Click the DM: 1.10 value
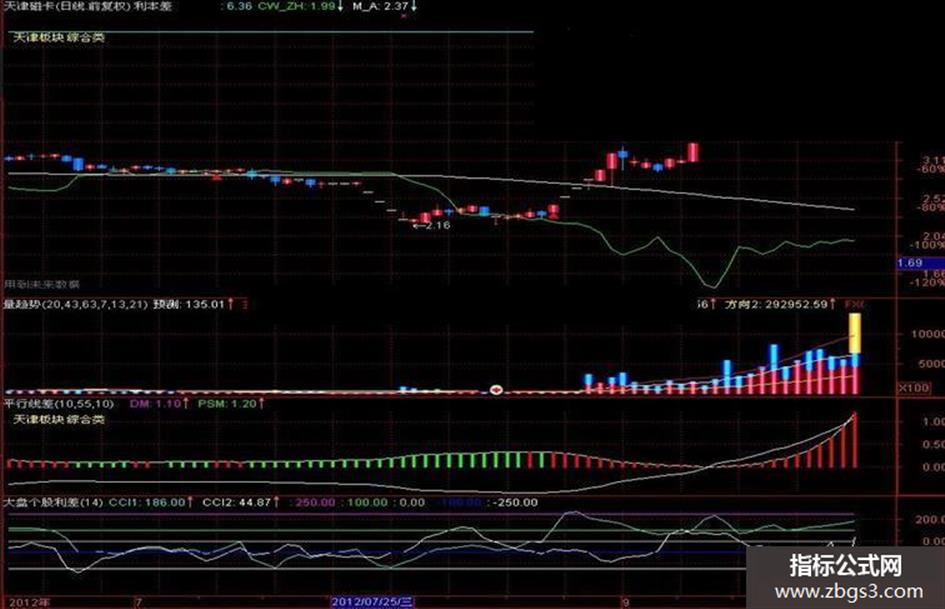 (x=155, y=403)
